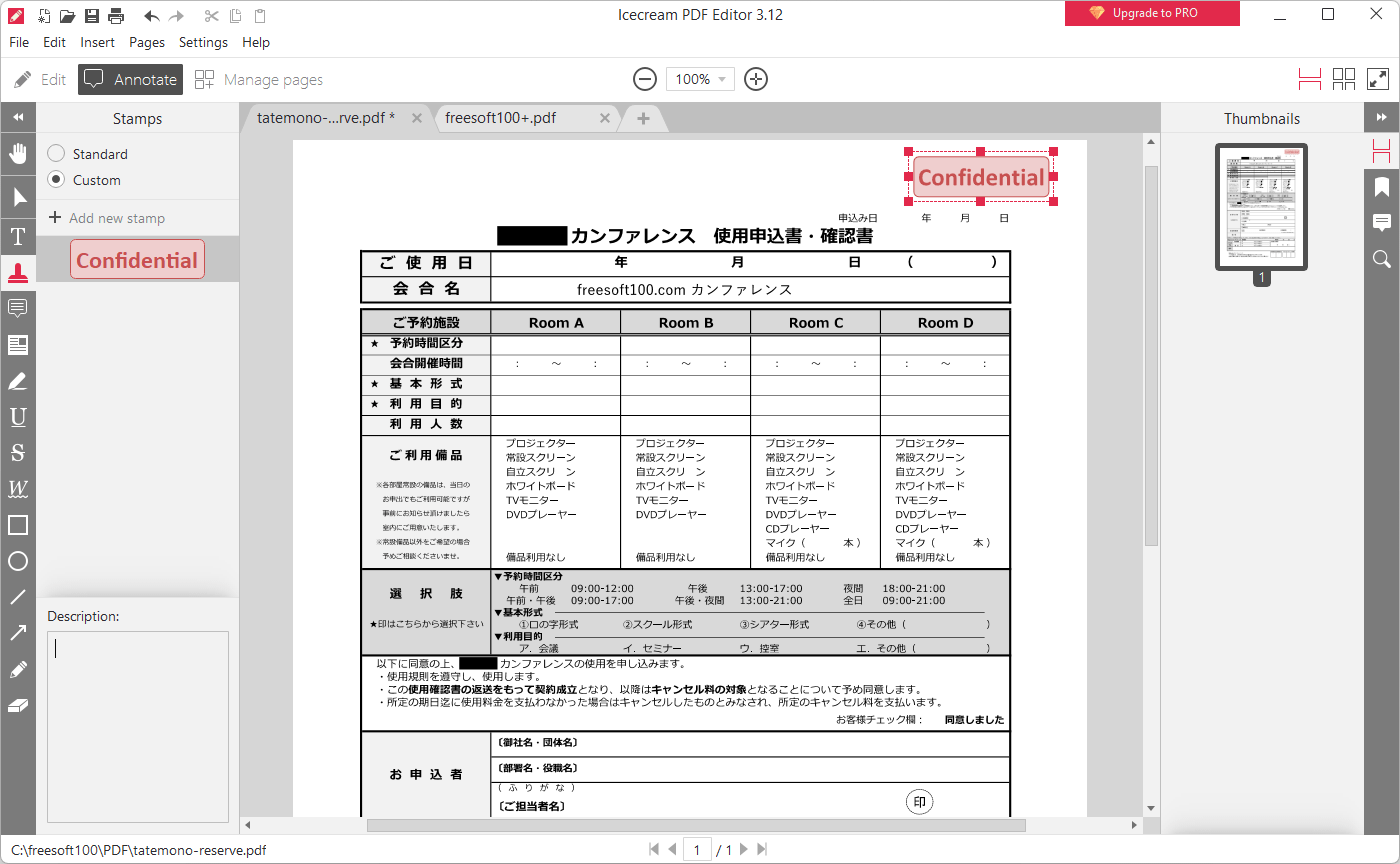Save the document with the floppy disk icon

92,15
